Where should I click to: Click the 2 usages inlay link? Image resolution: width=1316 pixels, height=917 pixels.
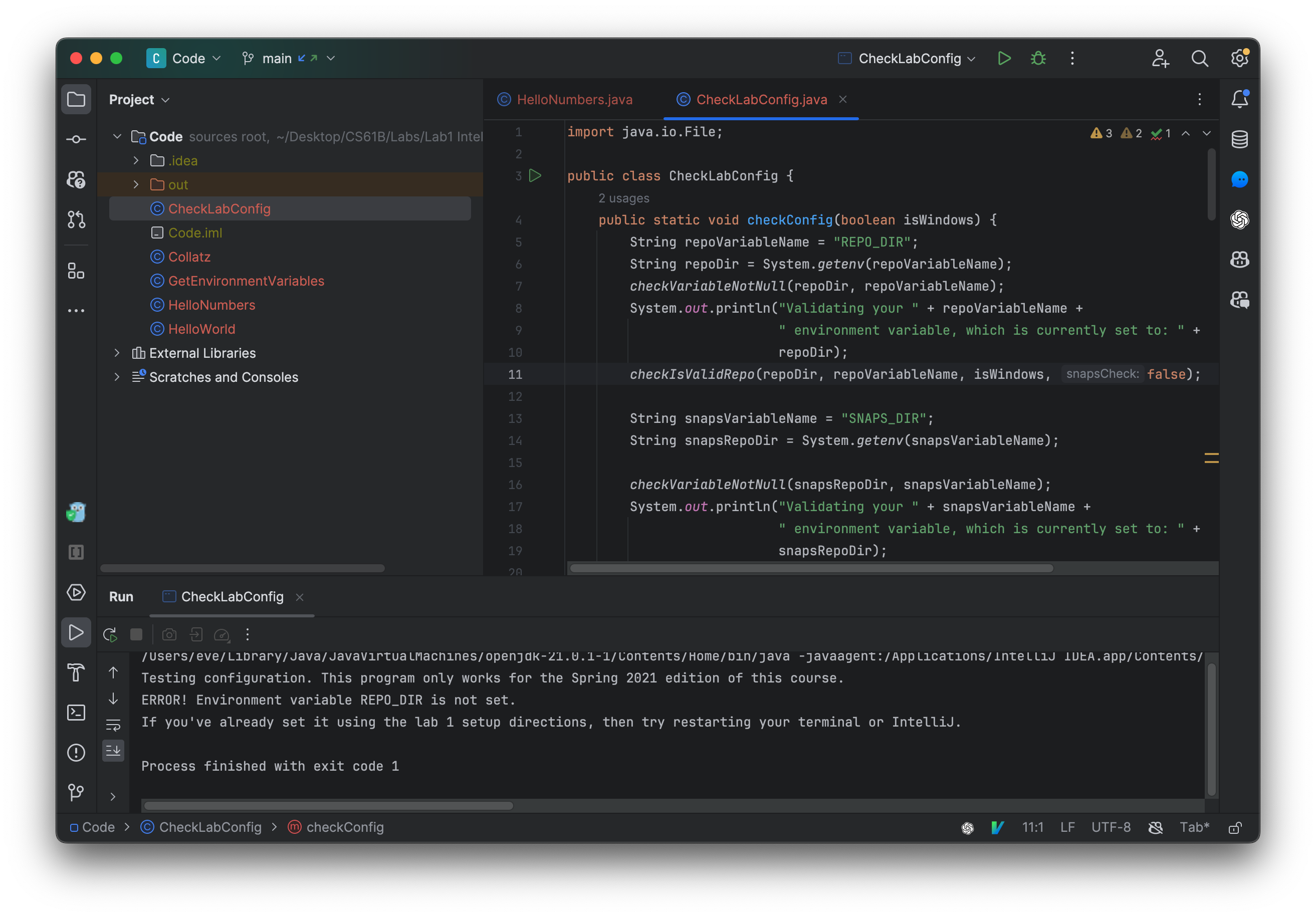click(623, 198)
